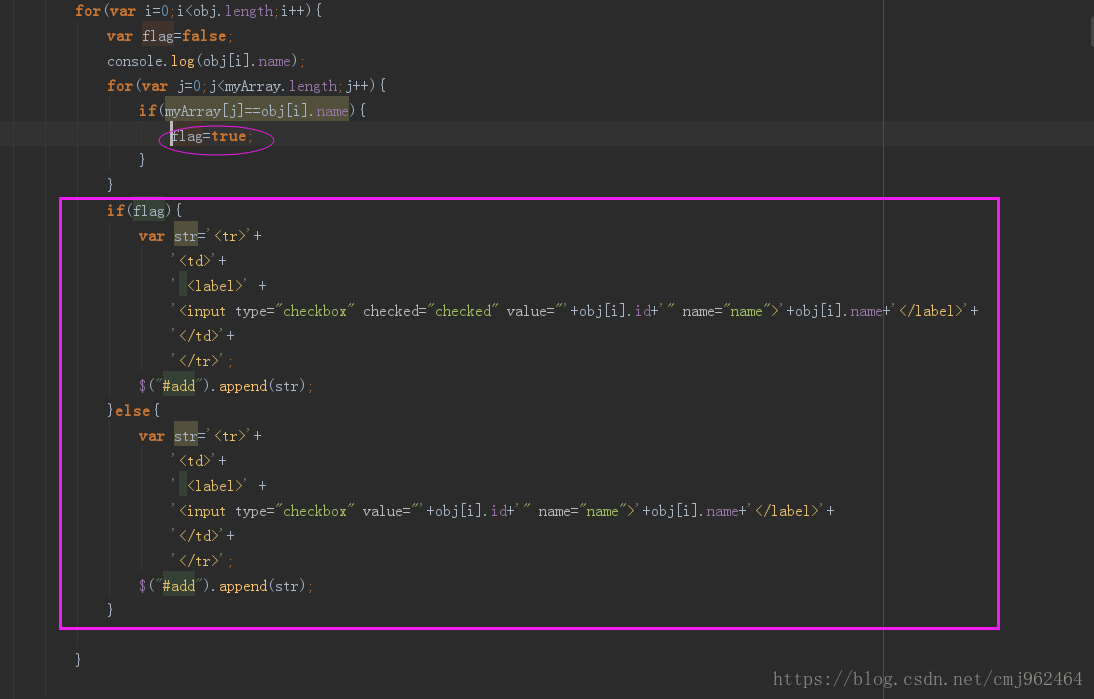The height and width of the screenshot is (699, 1094).
Task: Click 'myArray.length' in the inner for loop
Action: tap(280, 87)
